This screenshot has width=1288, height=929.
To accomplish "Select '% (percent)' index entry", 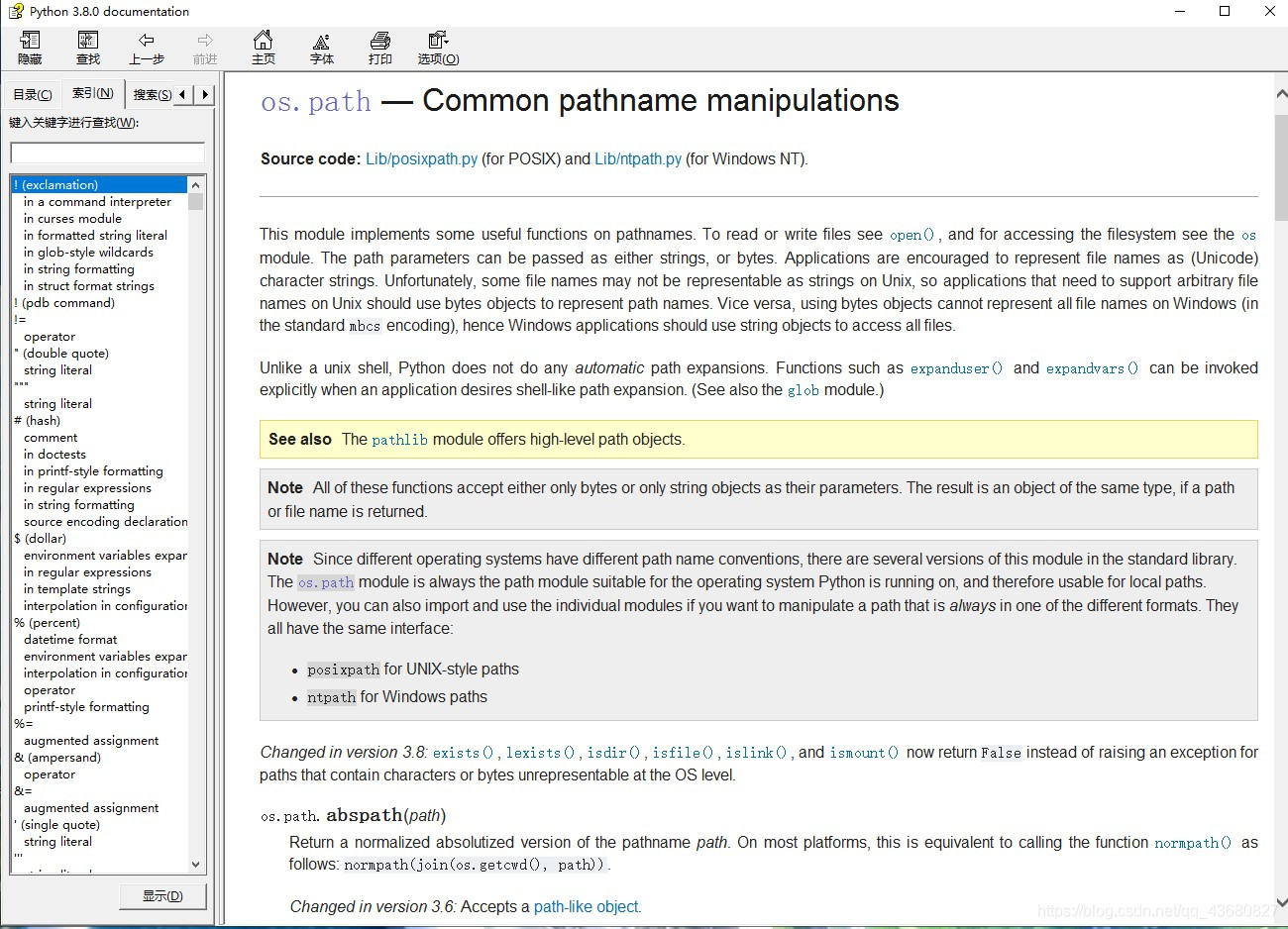I will (x=48, y=623).
